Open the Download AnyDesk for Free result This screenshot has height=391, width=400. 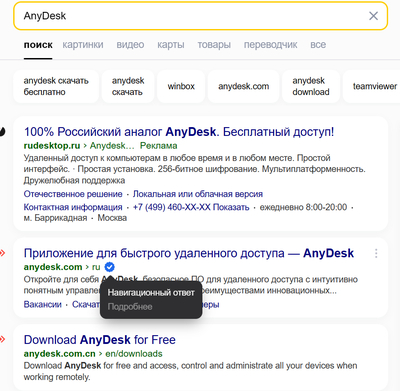100,340
